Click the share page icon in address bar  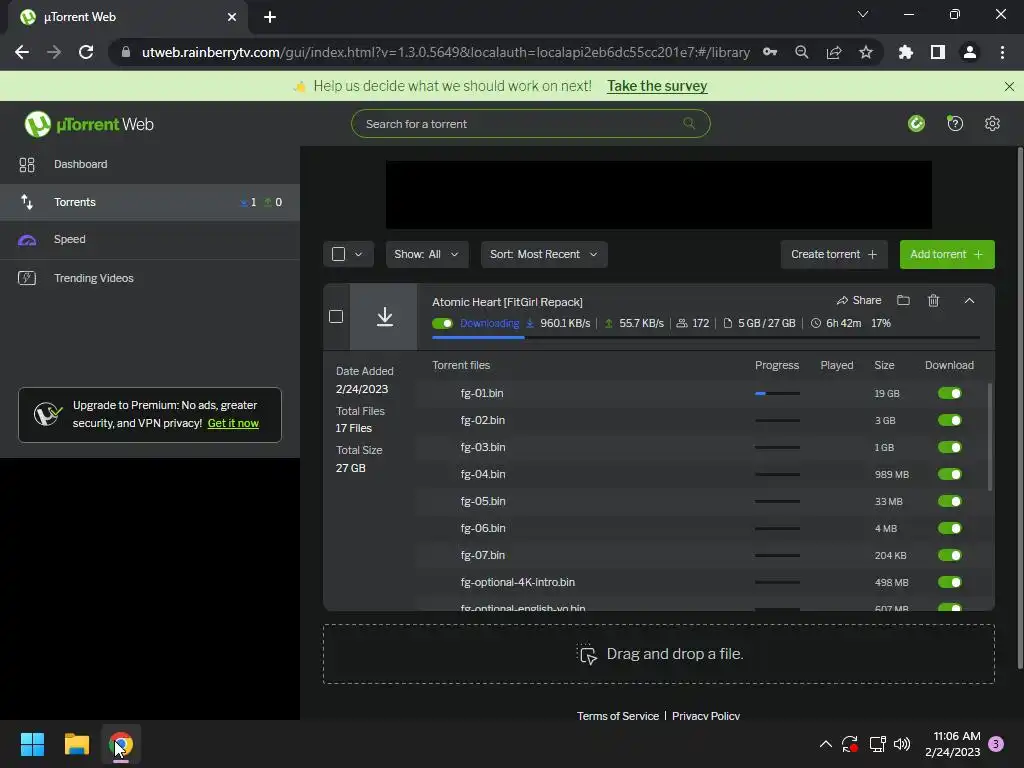(834, 52)
